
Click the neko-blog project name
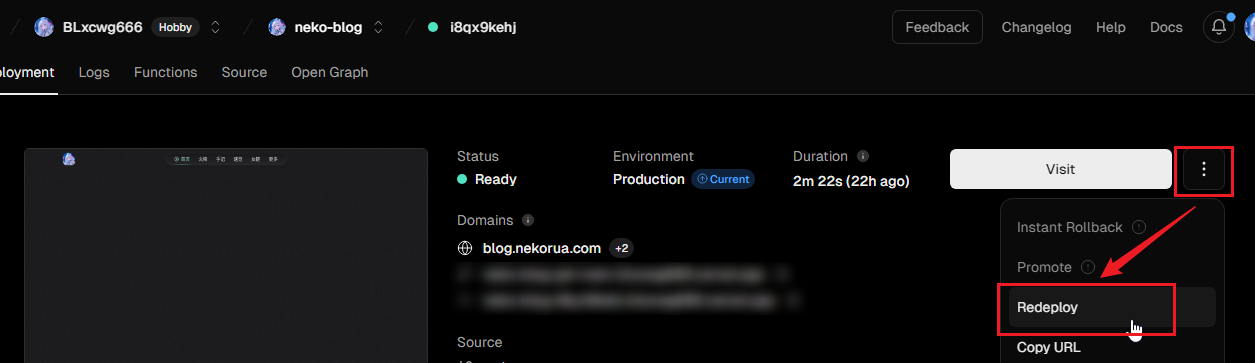pyautogui.click(x=328, y=27)
